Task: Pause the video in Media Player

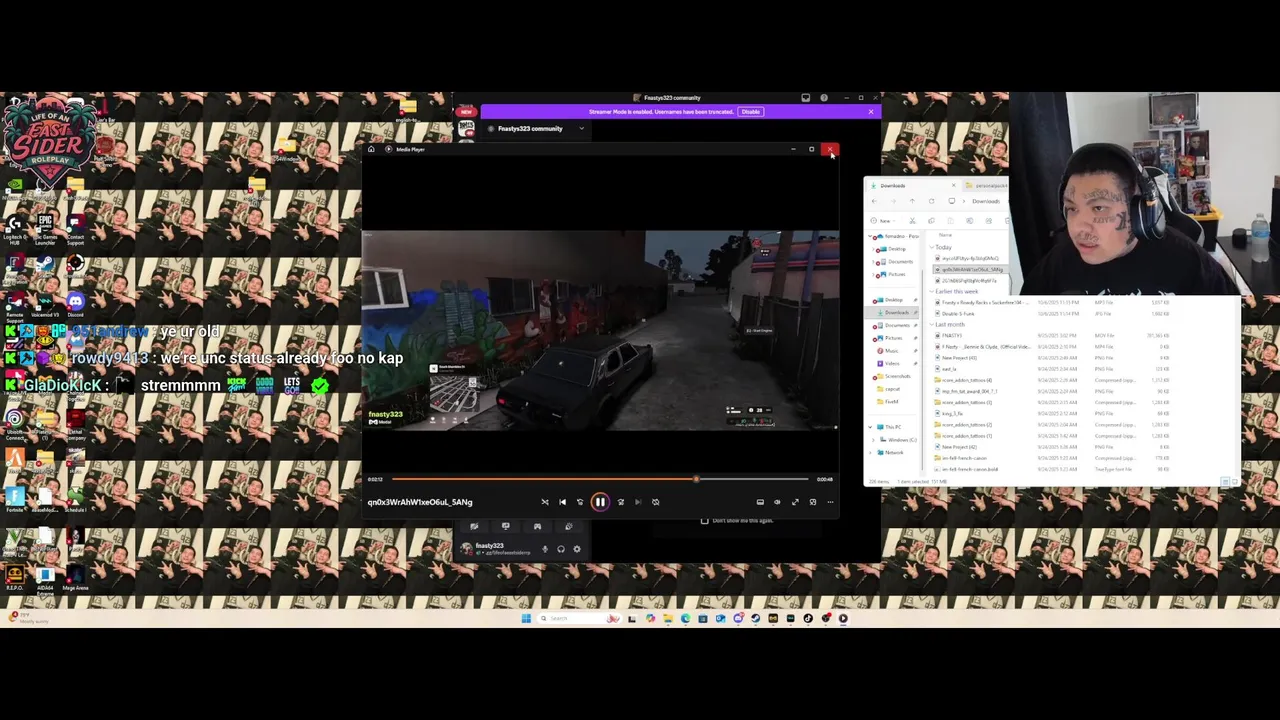Action: (600, 502)
